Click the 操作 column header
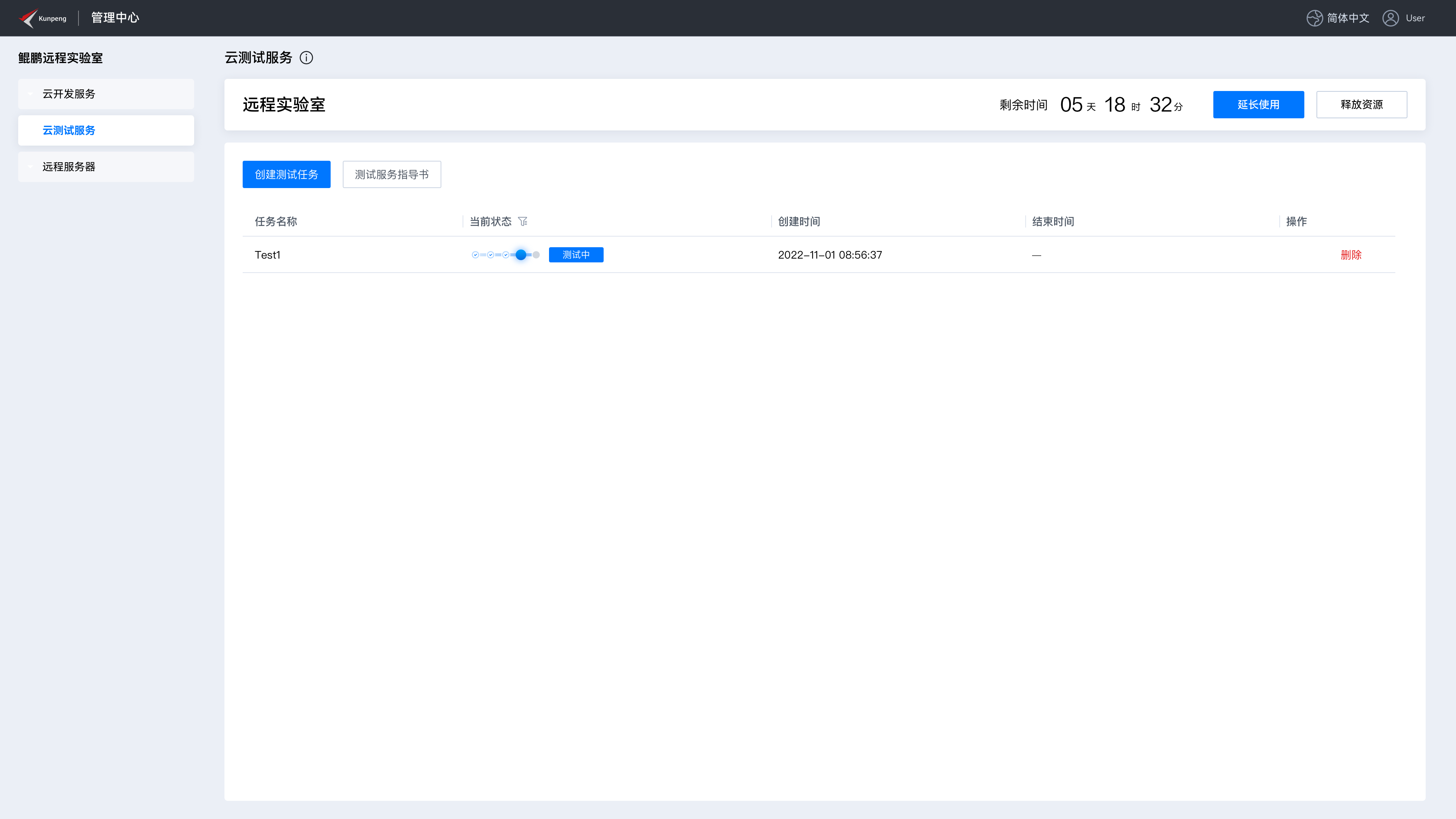Image resolution: width=1456 pixels, height=819 pixels. click(x=1296, y=221)
